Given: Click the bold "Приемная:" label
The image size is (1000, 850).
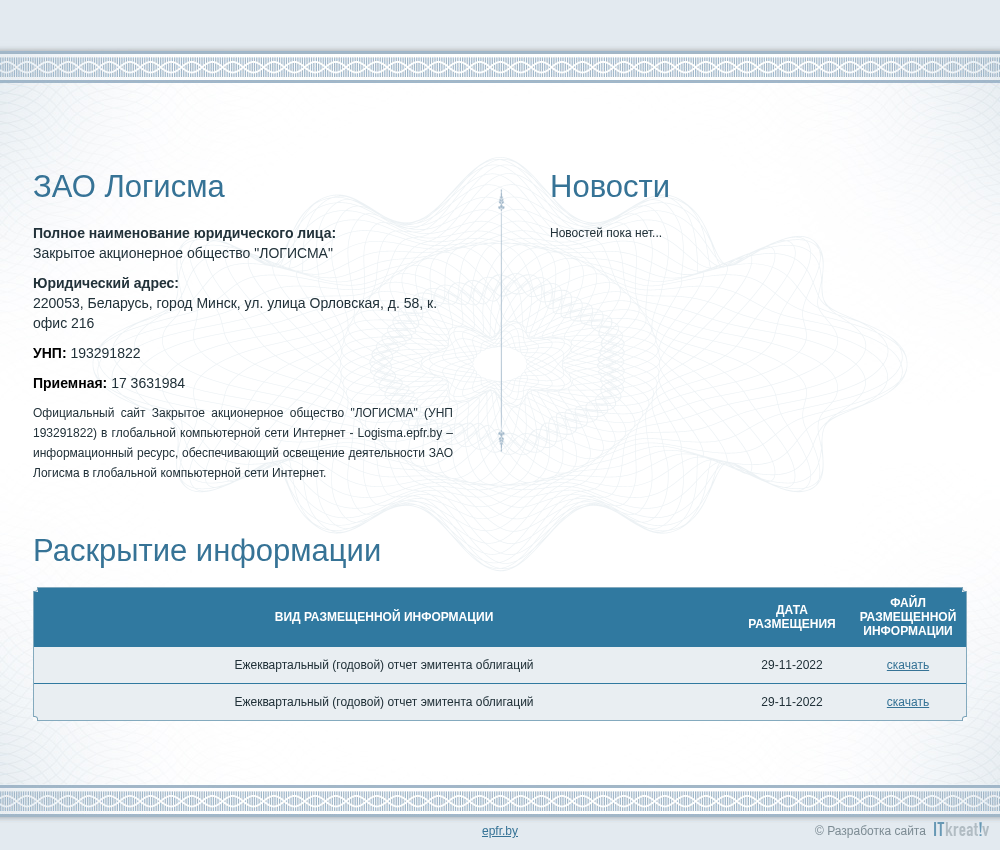Looking at the screenshot, I should tap(70, 383).
